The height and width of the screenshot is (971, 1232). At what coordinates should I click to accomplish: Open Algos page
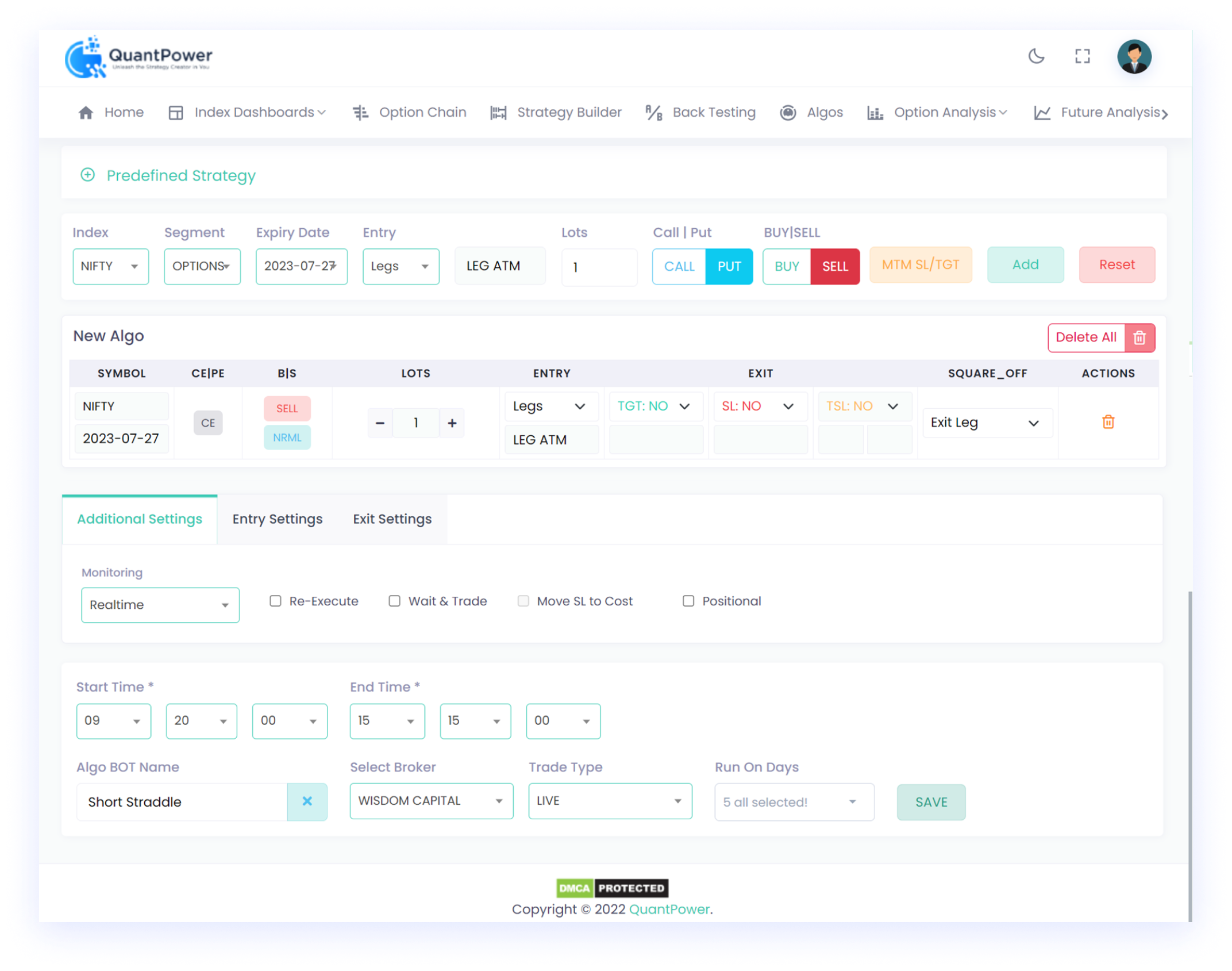[x=811, y=112]
